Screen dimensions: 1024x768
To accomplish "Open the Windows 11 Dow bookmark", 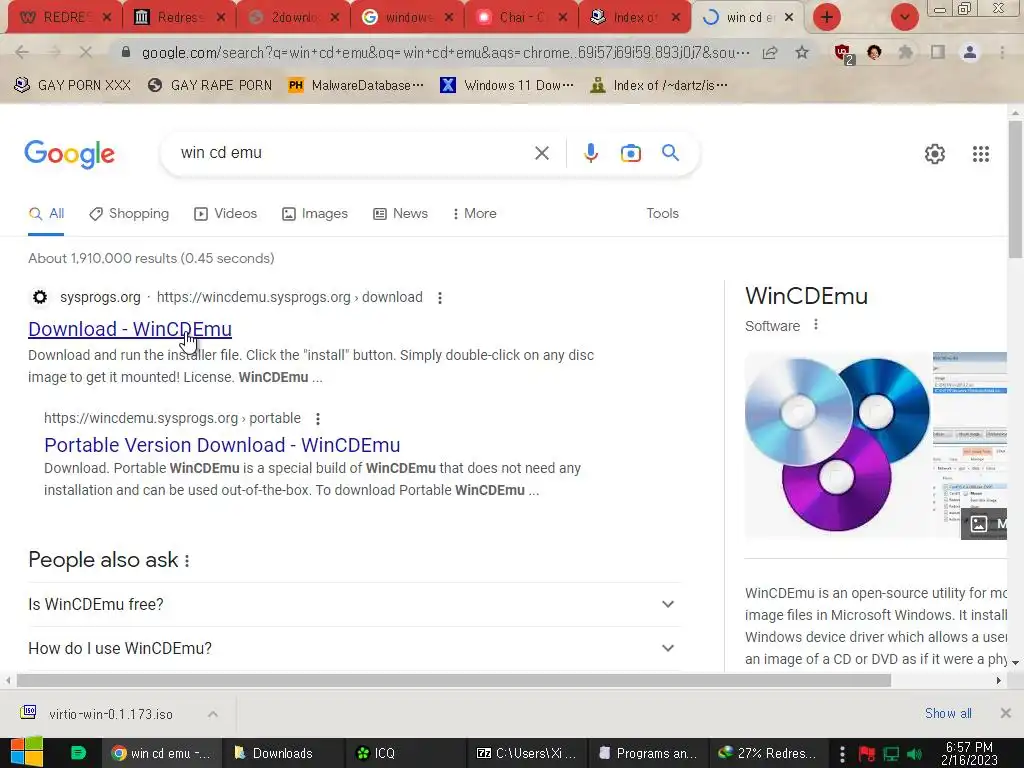I will click(507, 86).
